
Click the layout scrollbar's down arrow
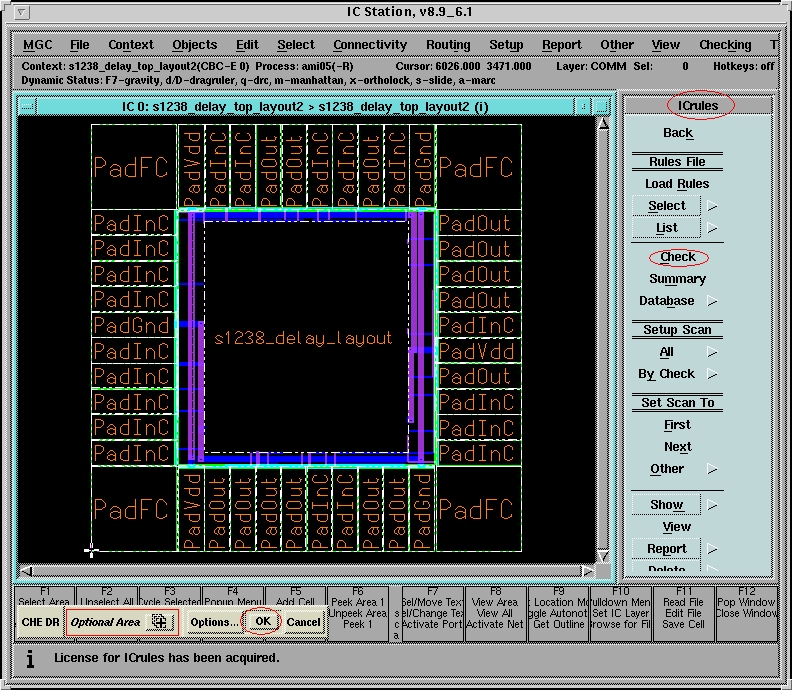pos(602,556)
